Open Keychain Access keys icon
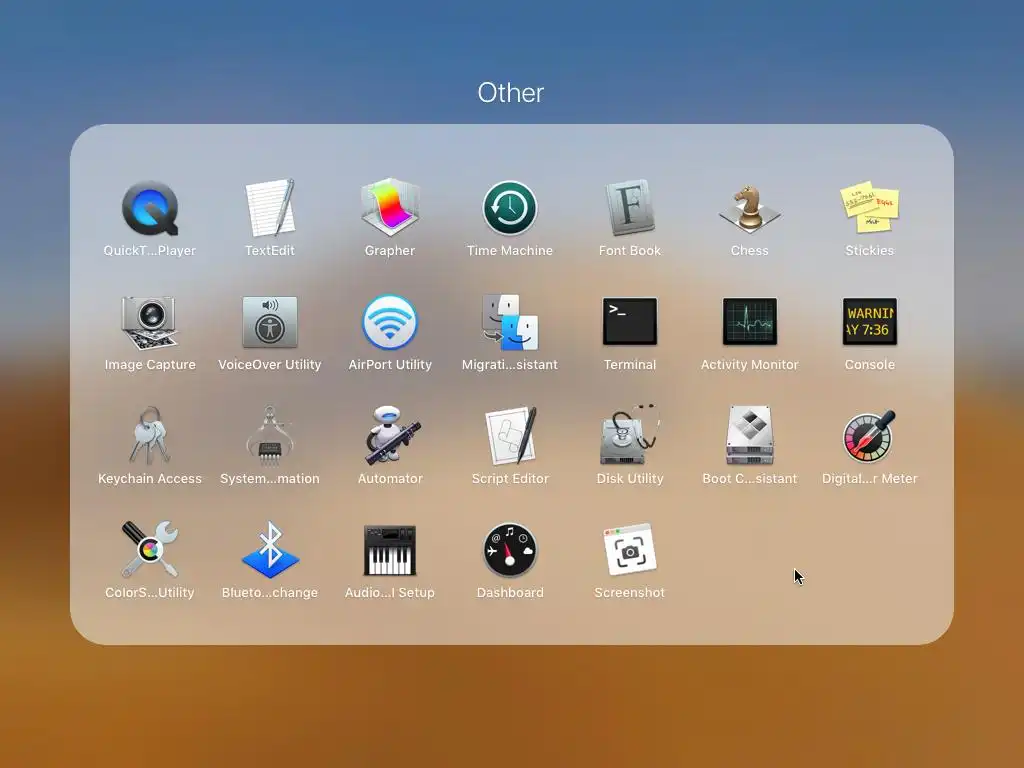The width and height of the screenshot is (1024, 768). (150, 436)
